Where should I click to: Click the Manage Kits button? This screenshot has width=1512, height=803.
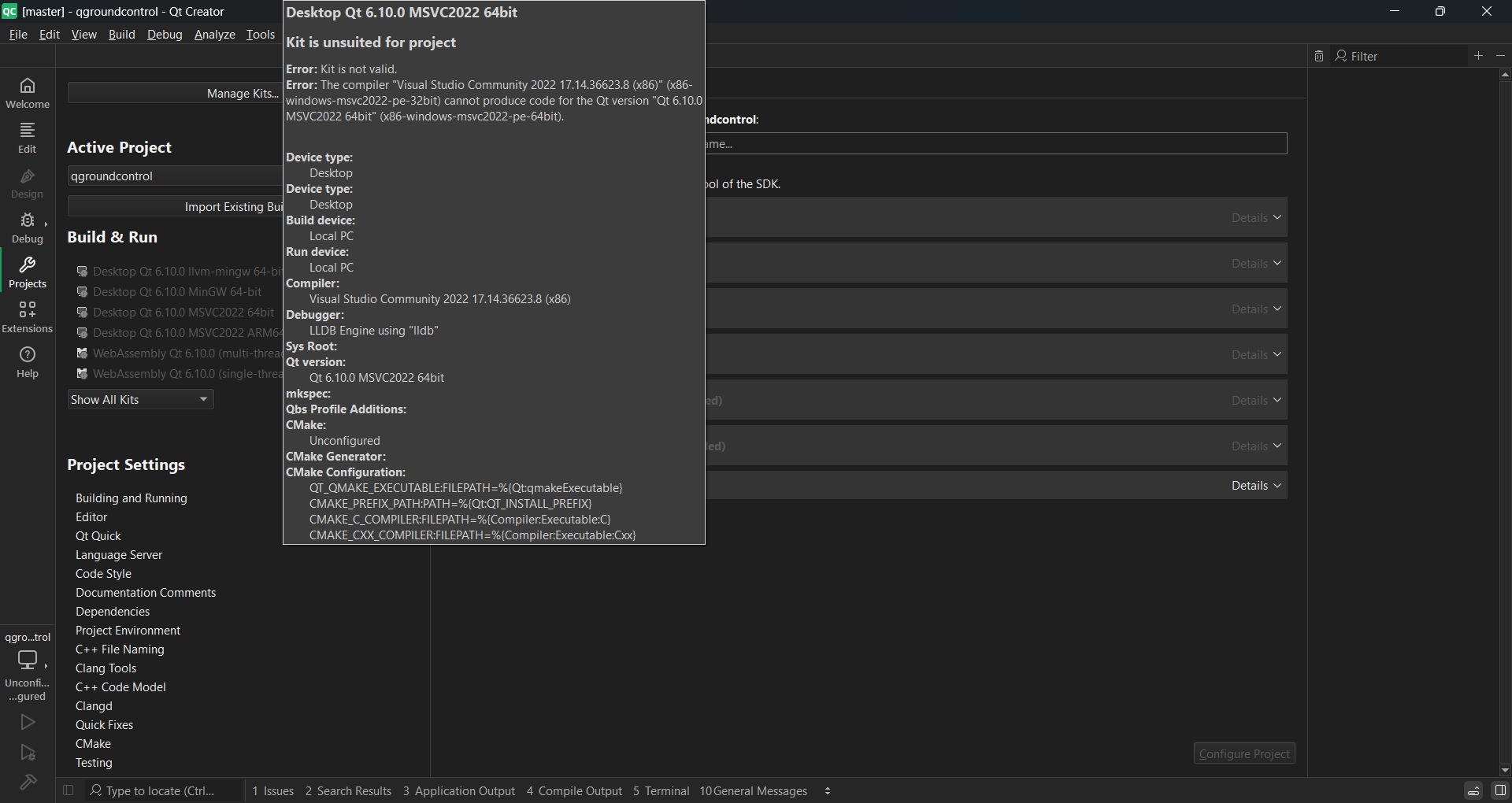[x=242, y=93]
